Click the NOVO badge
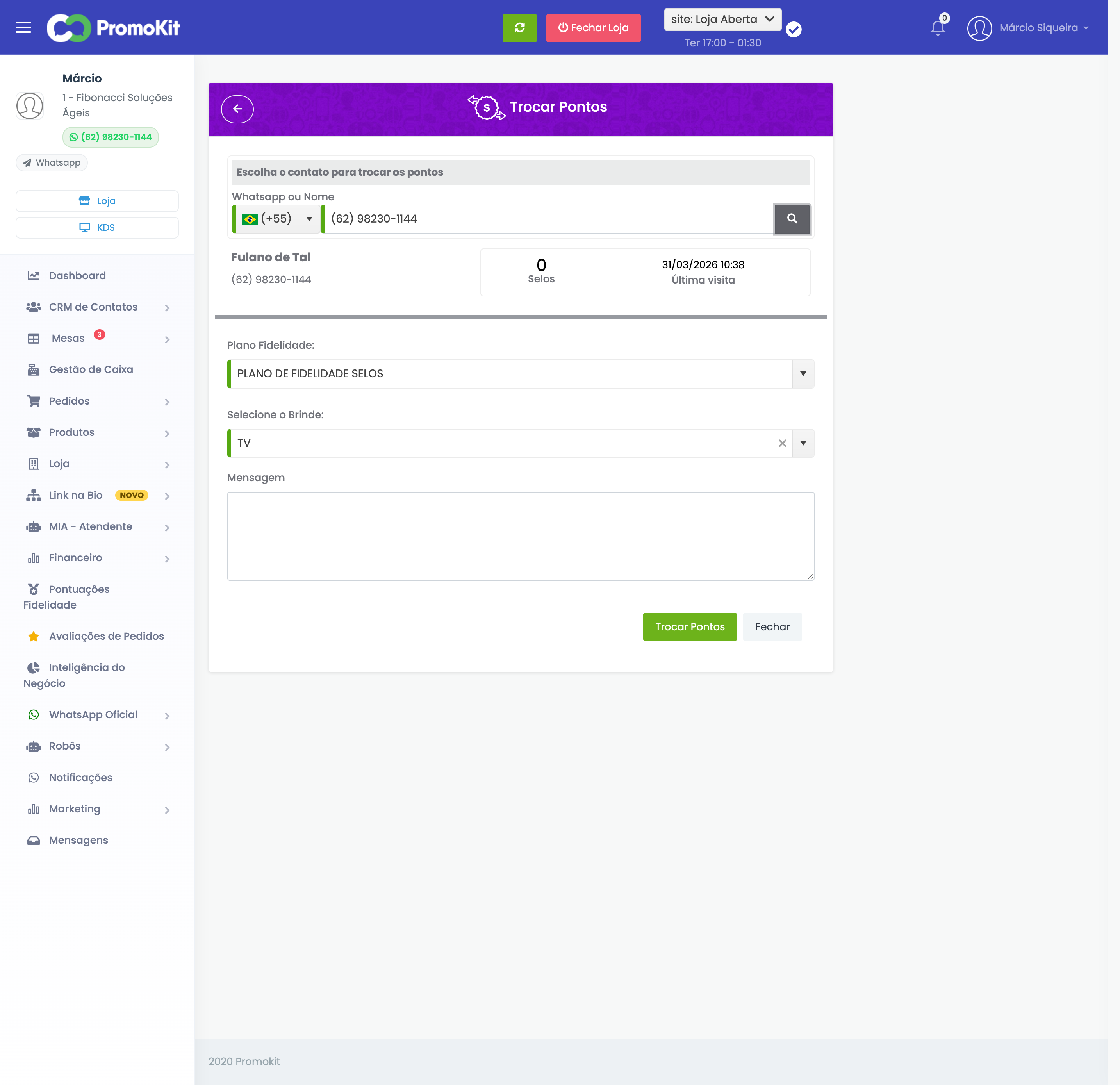Viewport: 1120px width, 1085px height. 132,496
